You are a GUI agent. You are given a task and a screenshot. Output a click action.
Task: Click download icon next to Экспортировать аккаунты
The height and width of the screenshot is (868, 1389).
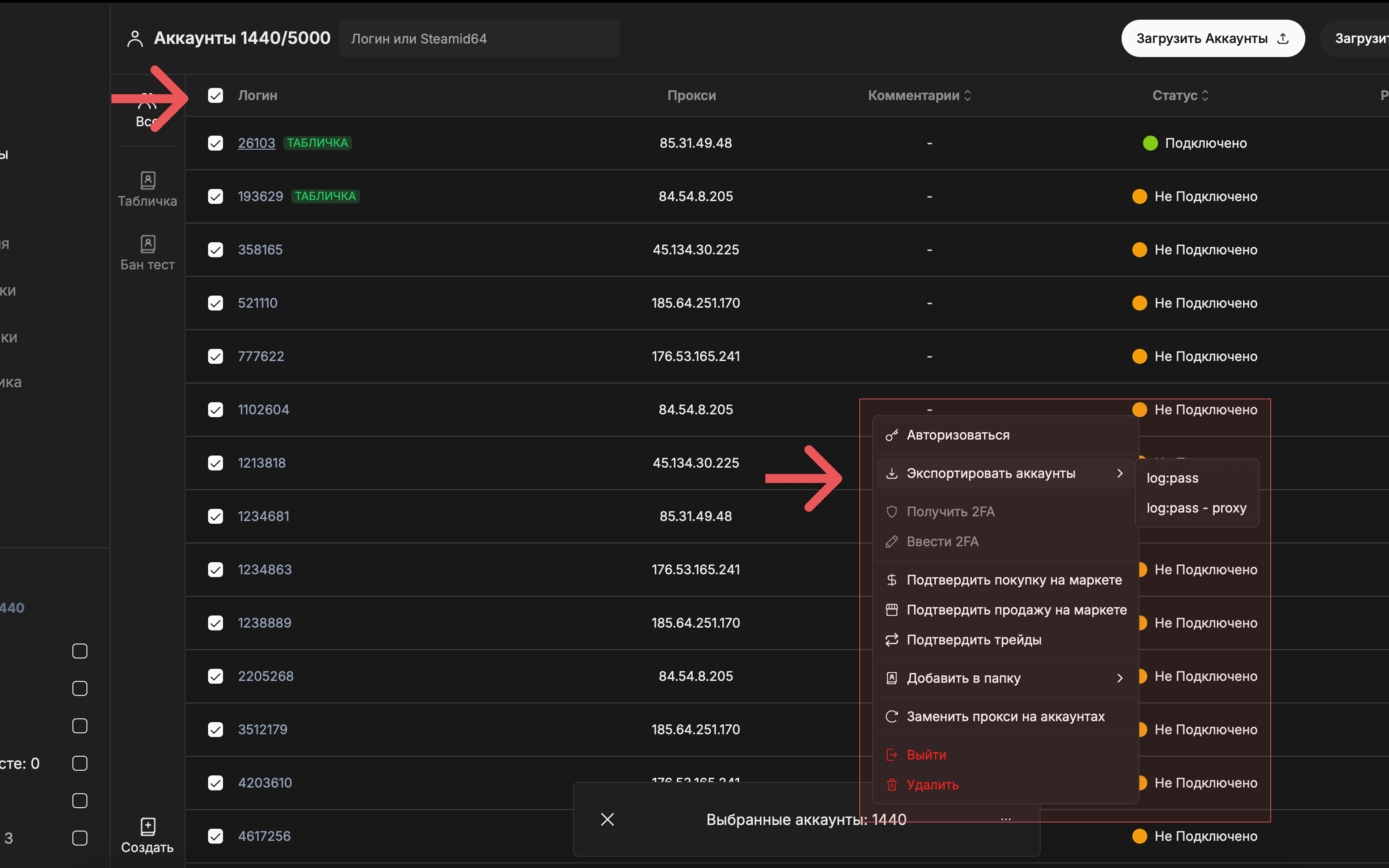pos(891,474)
